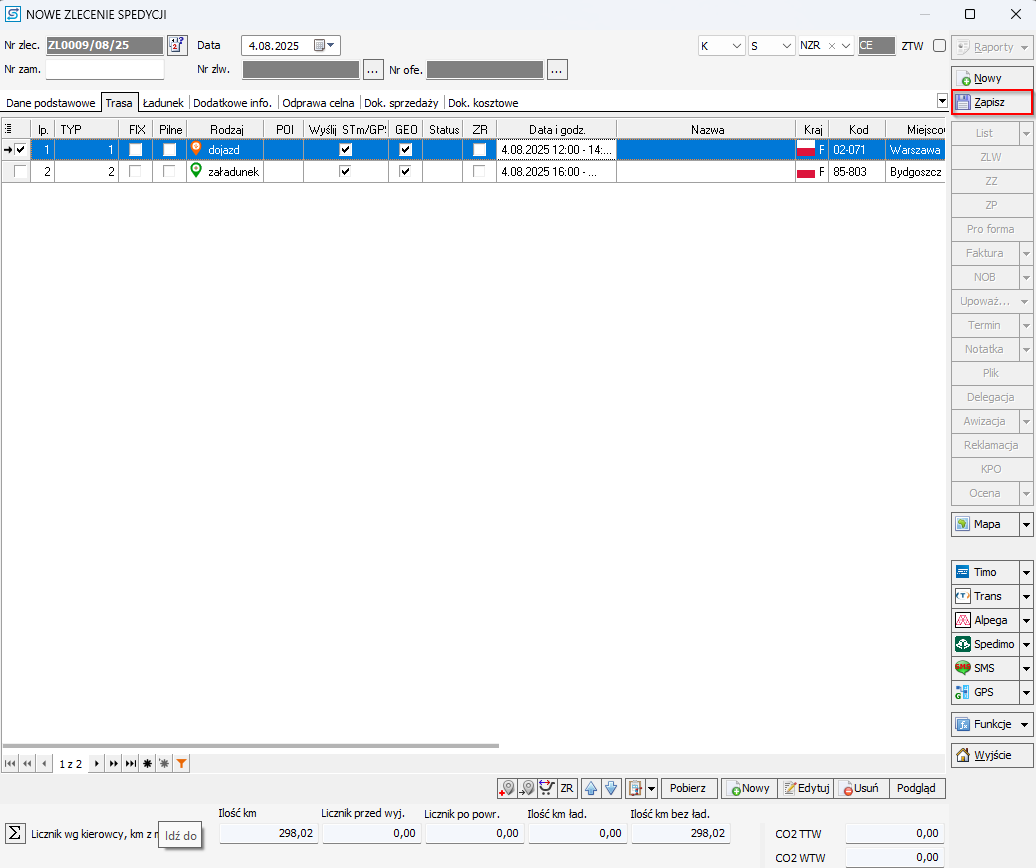Check FIX box for dojazd row
The image size is (1036, 868).
tap(136, 149)
